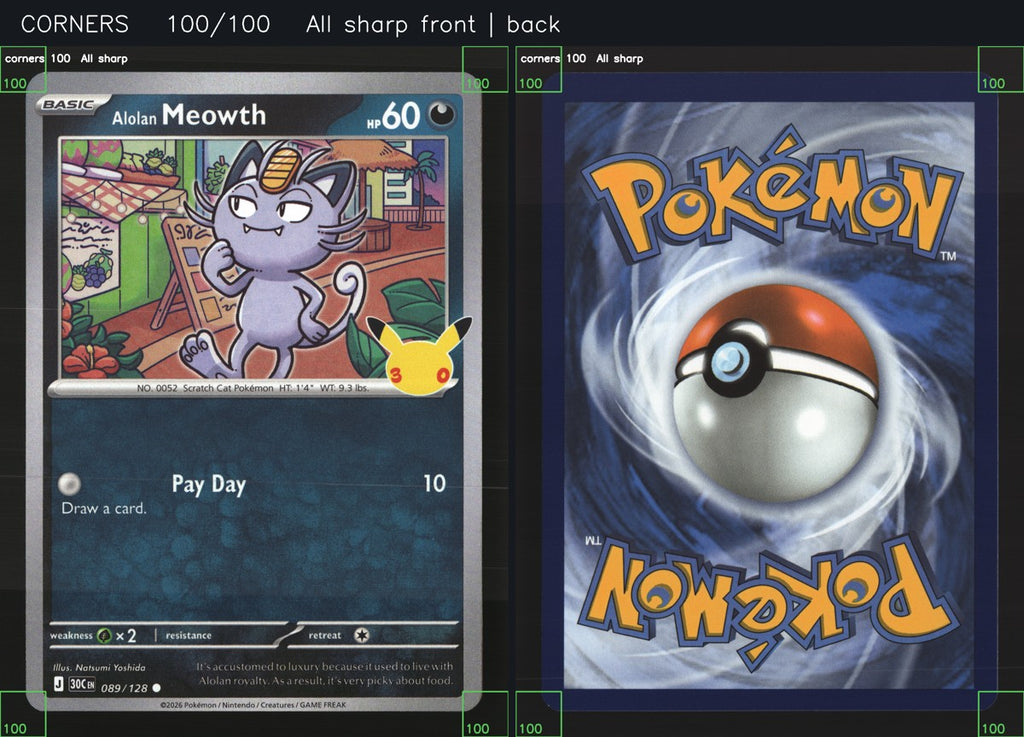Screen dimensions: 1024x737
Task: Click the ©2026 Pokémon copyright line
Action: pyautogui.click(x=253, y=705)
